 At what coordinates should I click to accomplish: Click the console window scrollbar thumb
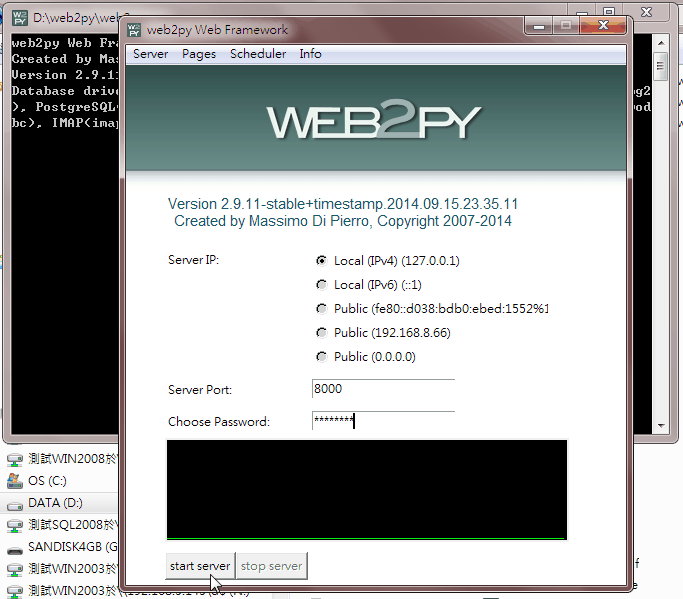point(661,66)
